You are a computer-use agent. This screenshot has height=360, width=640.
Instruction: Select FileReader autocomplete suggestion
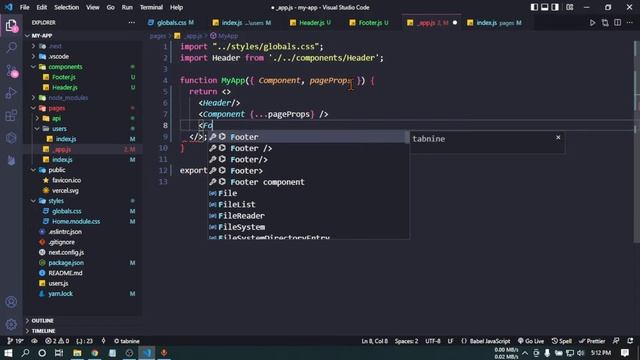tap(308, 216)
